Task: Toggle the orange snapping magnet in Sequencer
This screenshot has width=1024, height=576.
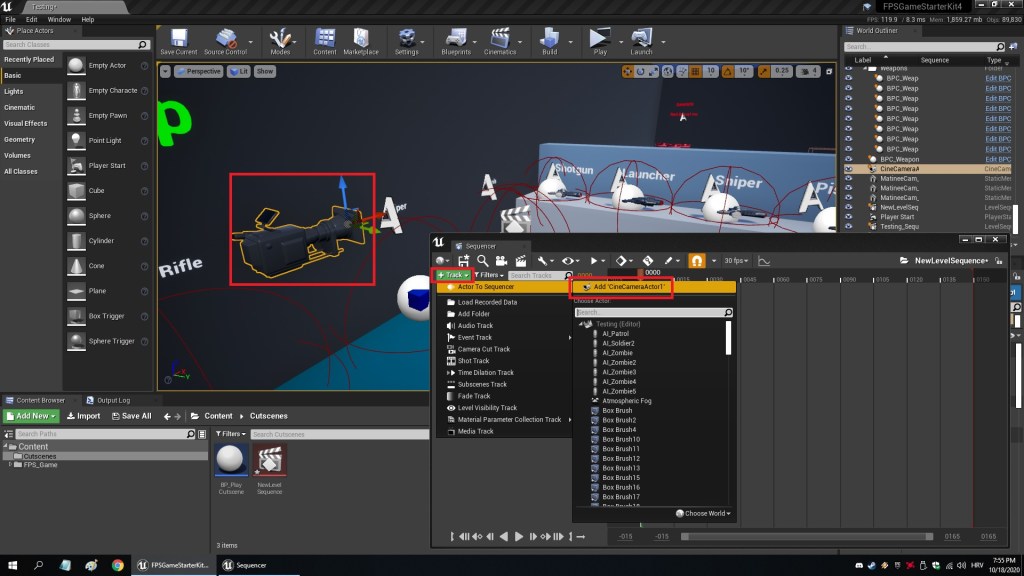Action: point(696,260)
